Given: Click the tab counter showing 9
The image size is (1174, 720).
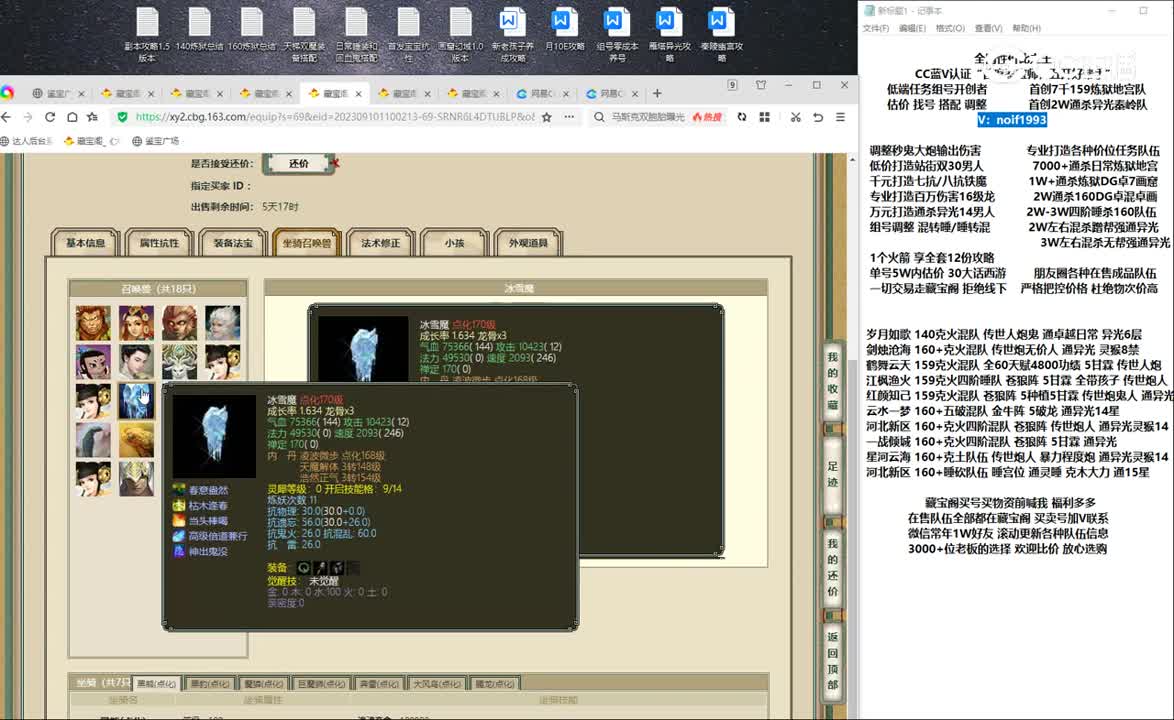Looking at the screenshot, I should (x=732, y=85).
